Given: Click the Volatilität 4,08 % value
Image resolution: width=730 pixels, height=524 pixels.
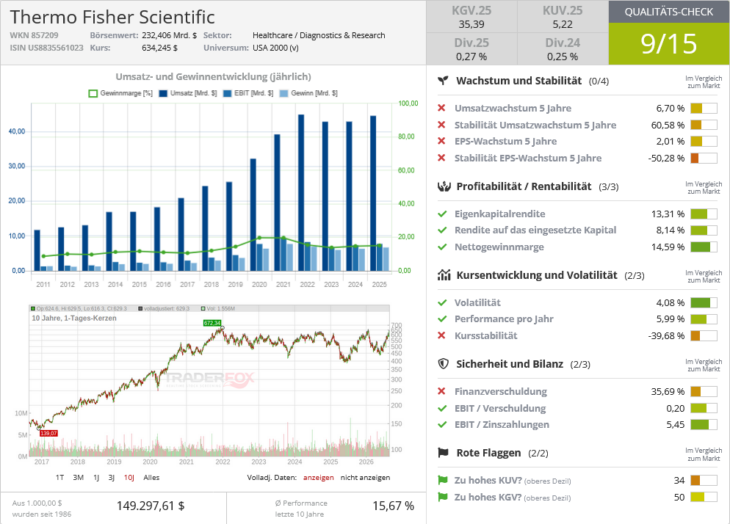Looking at the screenshot, I should [670, 303].
